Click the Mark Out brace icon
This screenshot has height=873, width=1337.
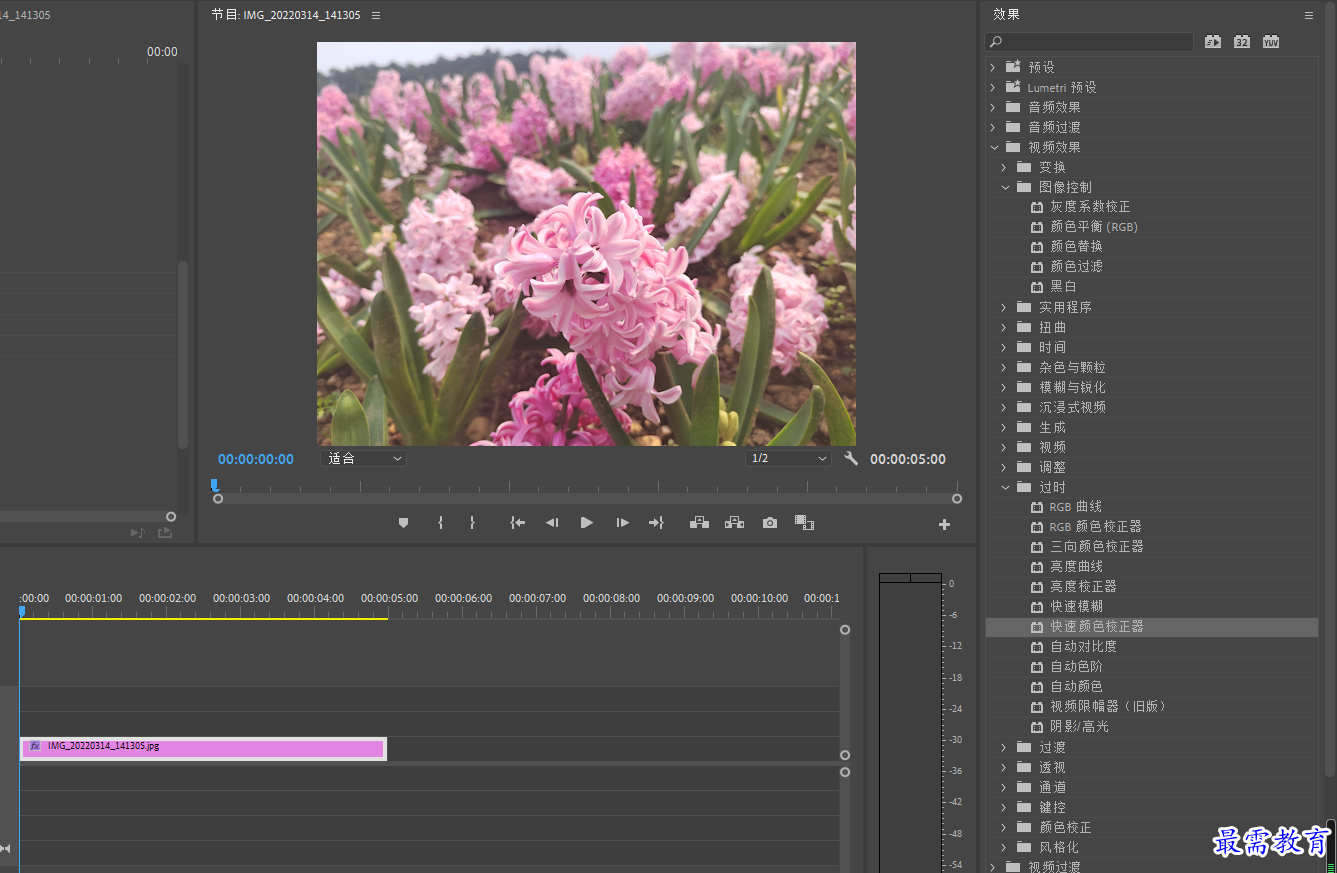472,523
